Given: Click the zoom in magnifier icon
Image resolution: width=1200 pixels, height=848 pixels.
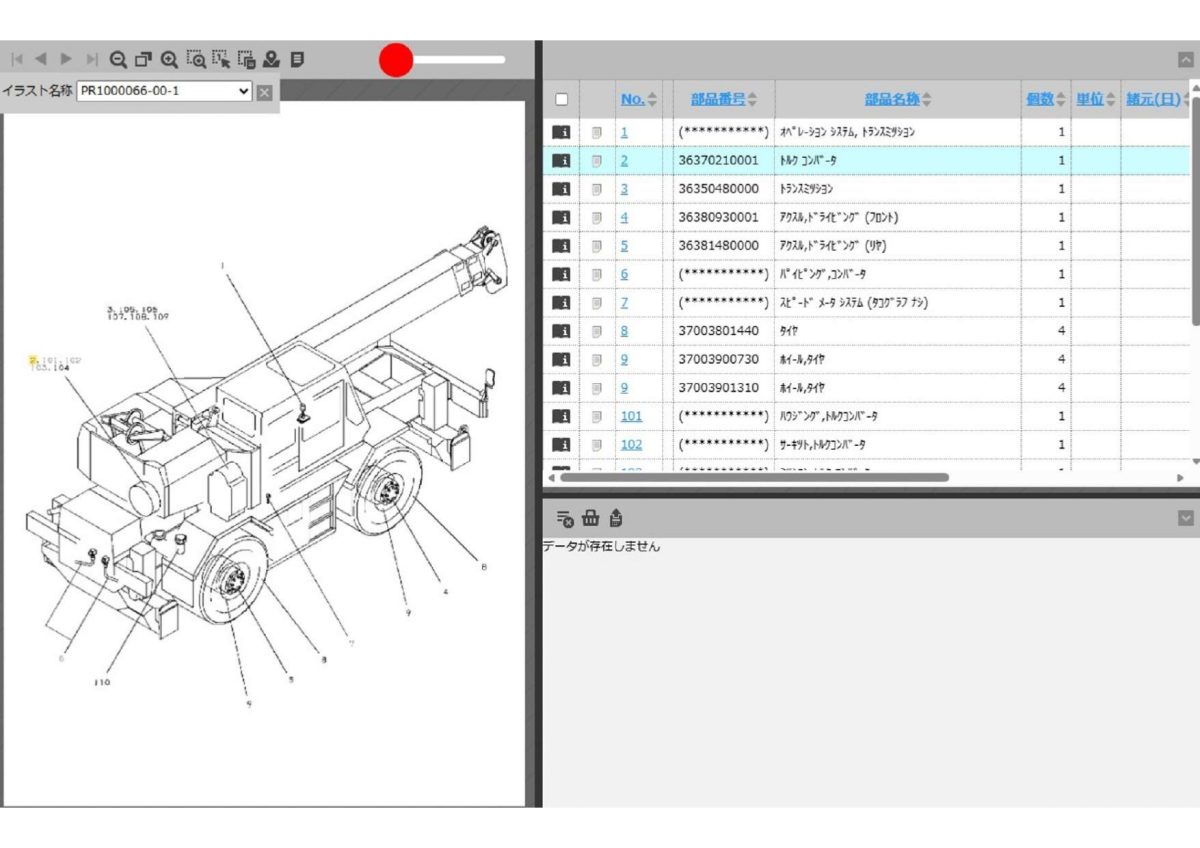Looking at the screenshot, I should pyautogui.click(x=170, y=59).
